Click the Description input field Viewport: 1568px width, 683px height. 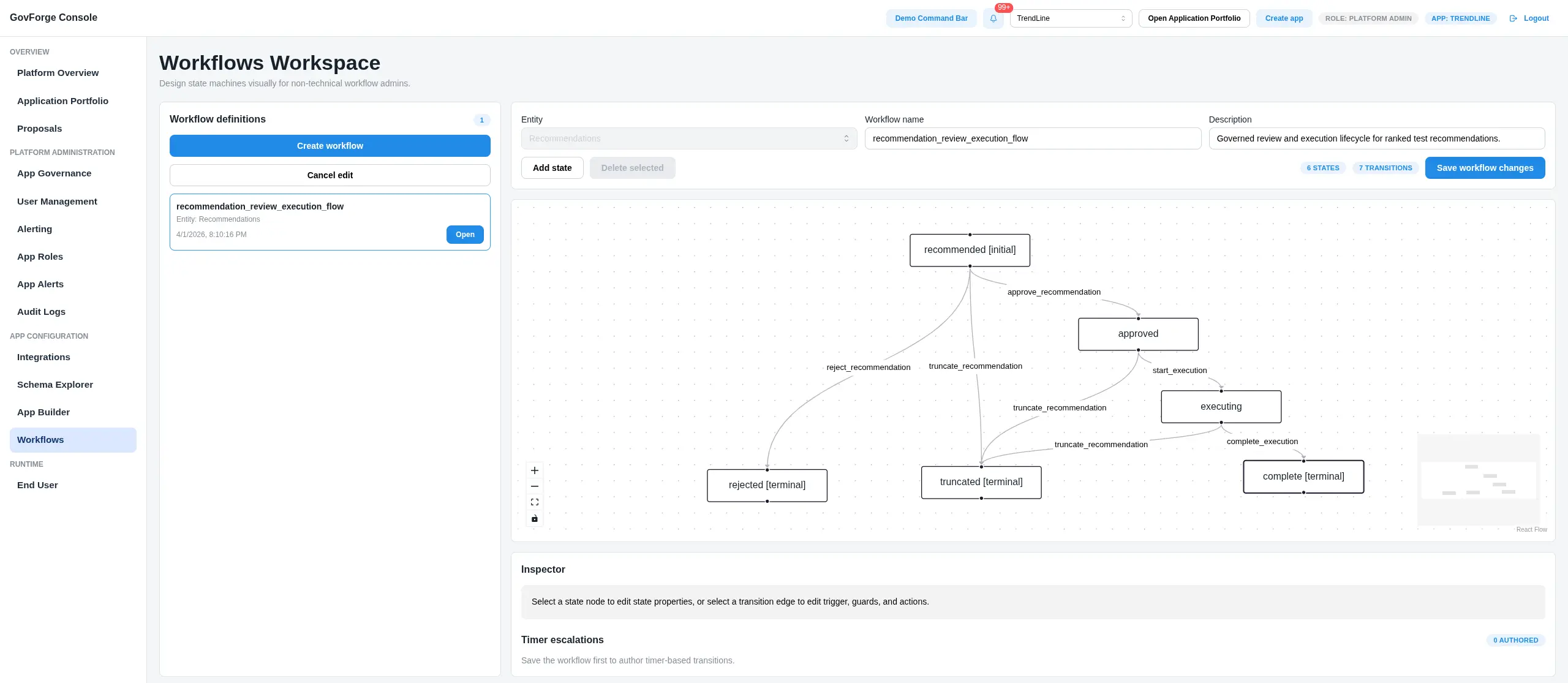(1376, 138)
